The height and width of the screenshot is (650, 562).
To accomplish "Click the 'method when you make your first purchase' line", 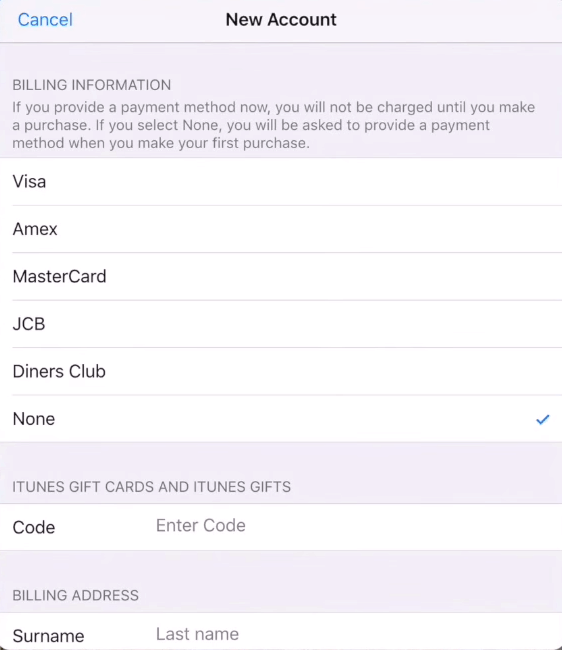I will (x=161, y=143).
